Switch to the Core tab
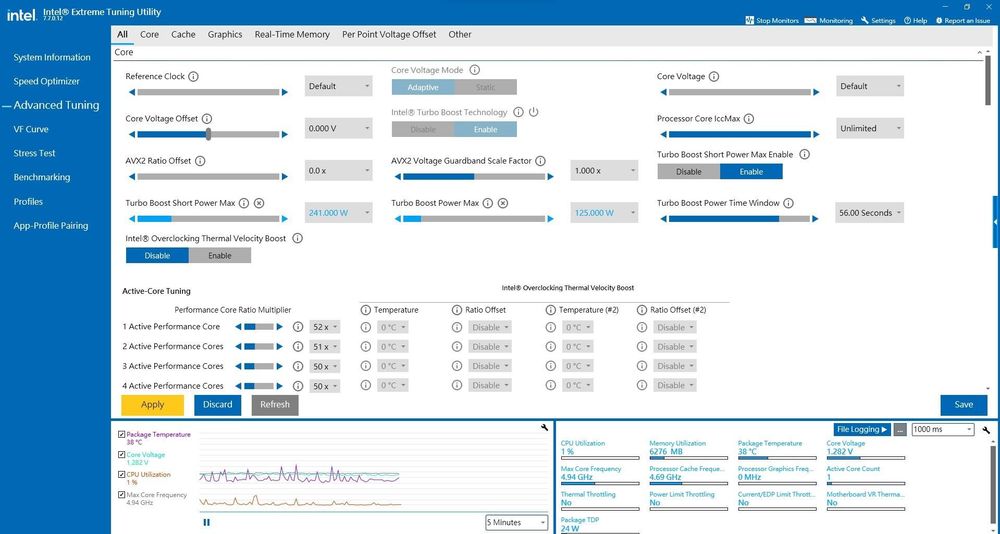Viewport: 1000px width, 534px height. [149, 34]
